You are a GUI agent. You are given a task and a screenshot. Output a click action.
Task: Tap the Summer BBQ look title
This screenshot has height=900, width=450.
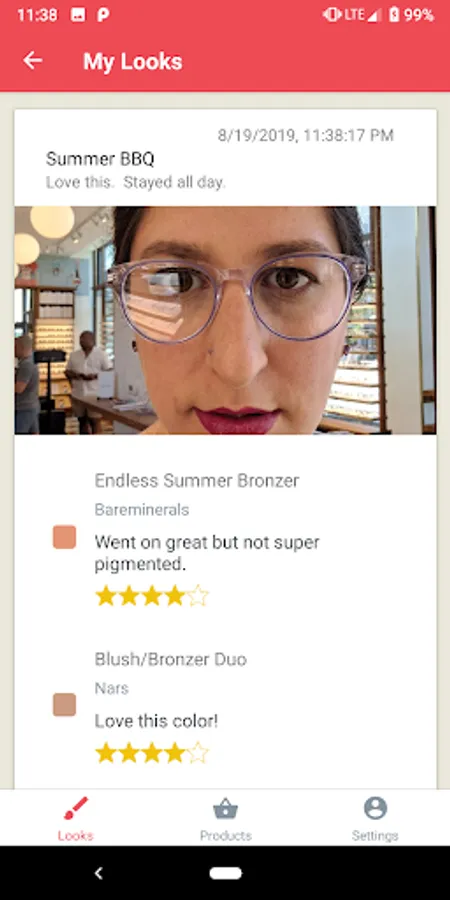(100, 159)
